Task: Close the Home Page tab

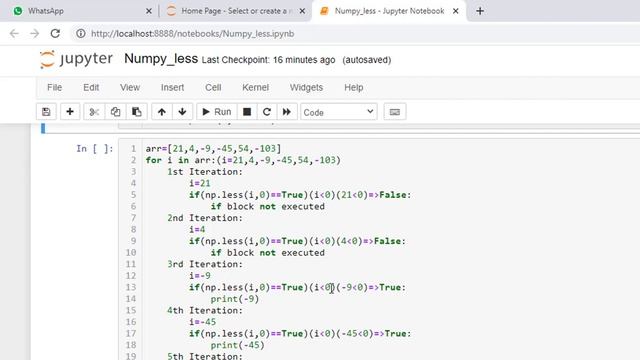Action: (x=302, y=11)
